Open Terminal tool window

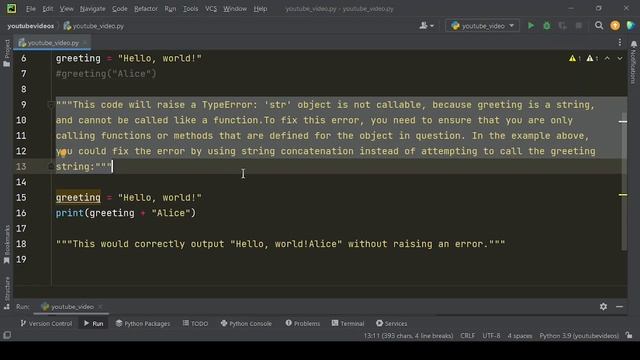[x=348, y=323]
